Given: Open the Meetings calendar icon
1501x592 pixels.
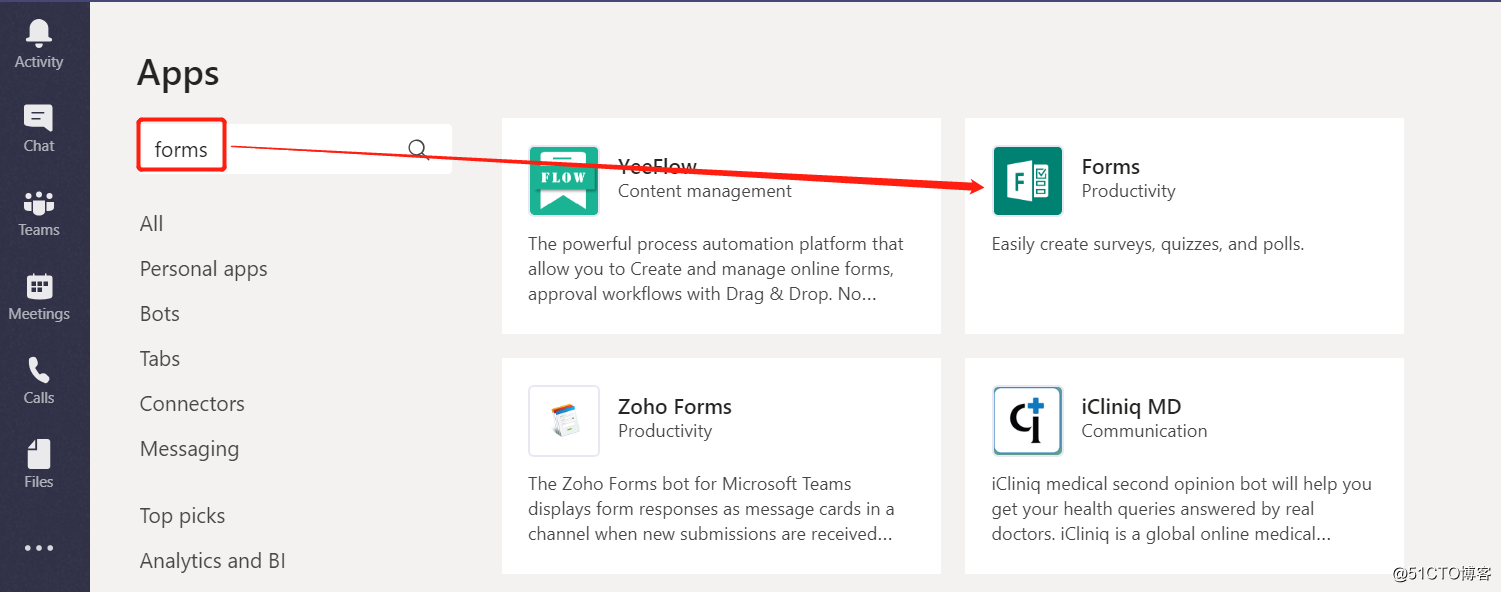Looking at the screenshot, I should pos(39,286).
